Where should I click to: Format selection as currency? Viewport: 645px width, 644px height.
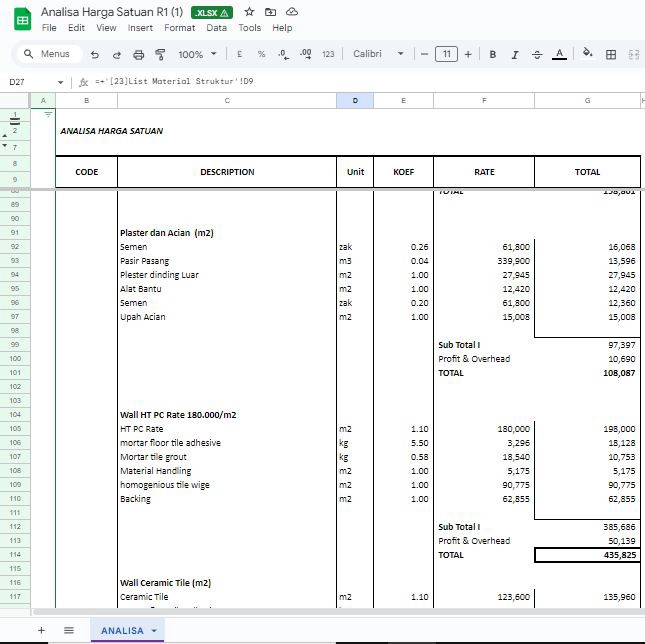[x=239, y=54]
